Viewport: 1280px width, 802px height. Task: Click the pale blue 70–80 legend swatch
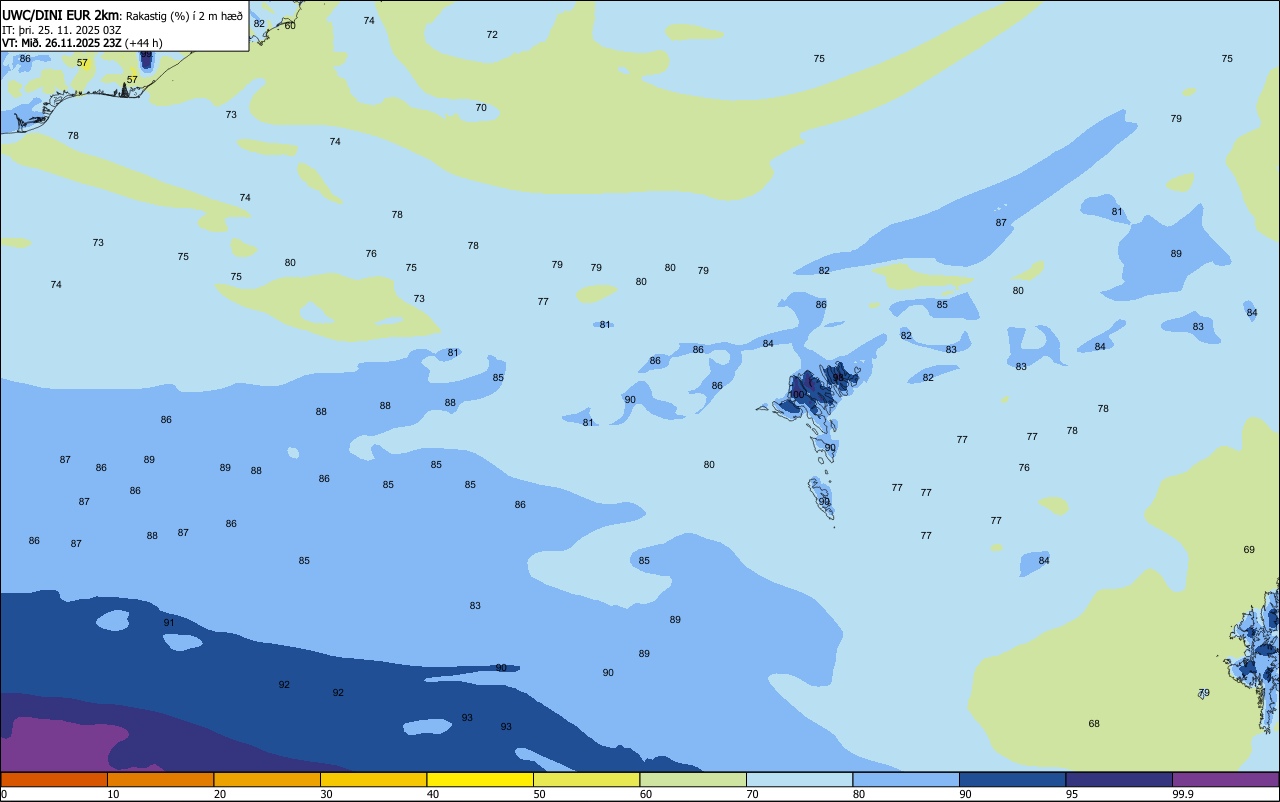coord(799,779)
